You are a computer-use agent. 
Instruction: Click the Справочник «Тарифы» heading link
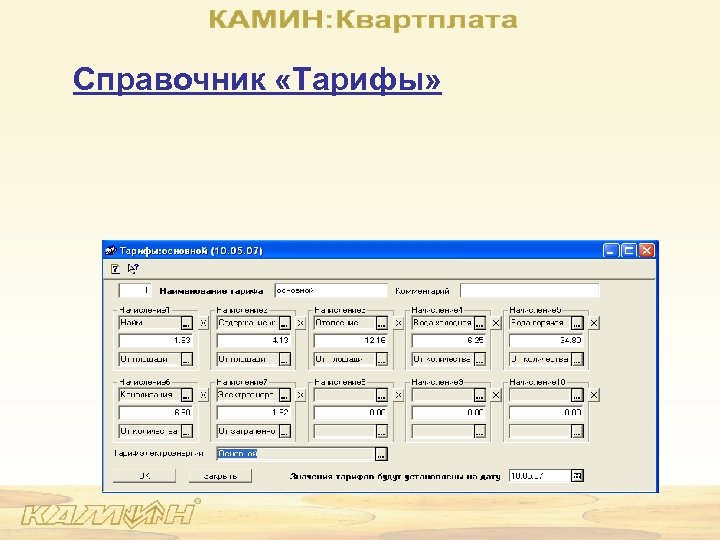(x=257, y=80)
